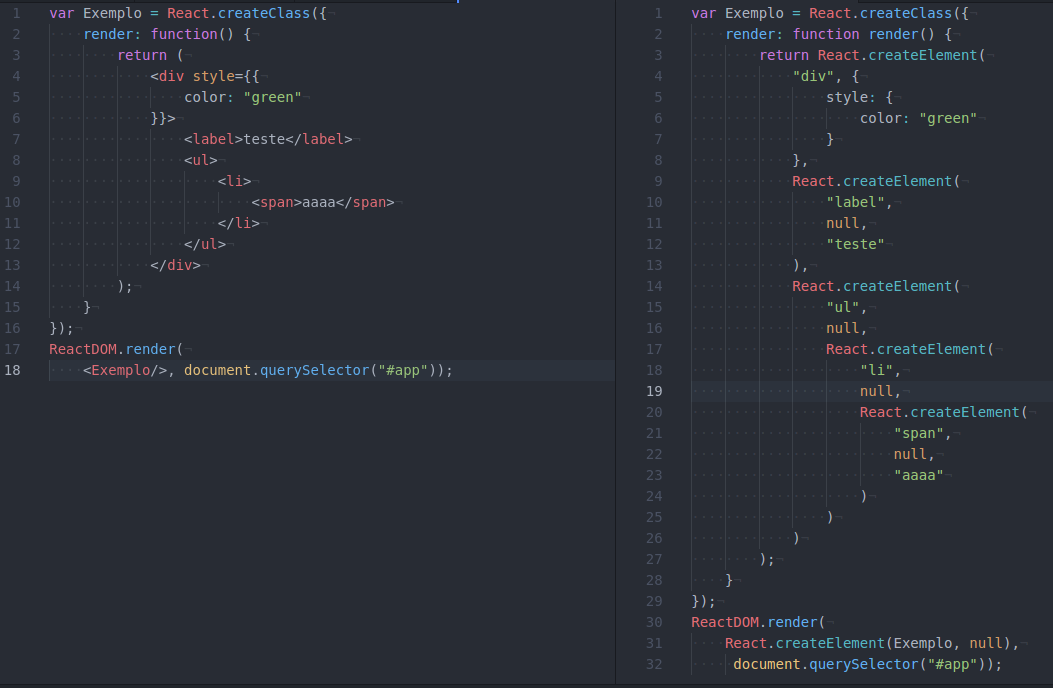Viewport: 1053px width, 688px height.
Task: Click "<div style={{" in the left editor
Action: (x=205, y=76)
